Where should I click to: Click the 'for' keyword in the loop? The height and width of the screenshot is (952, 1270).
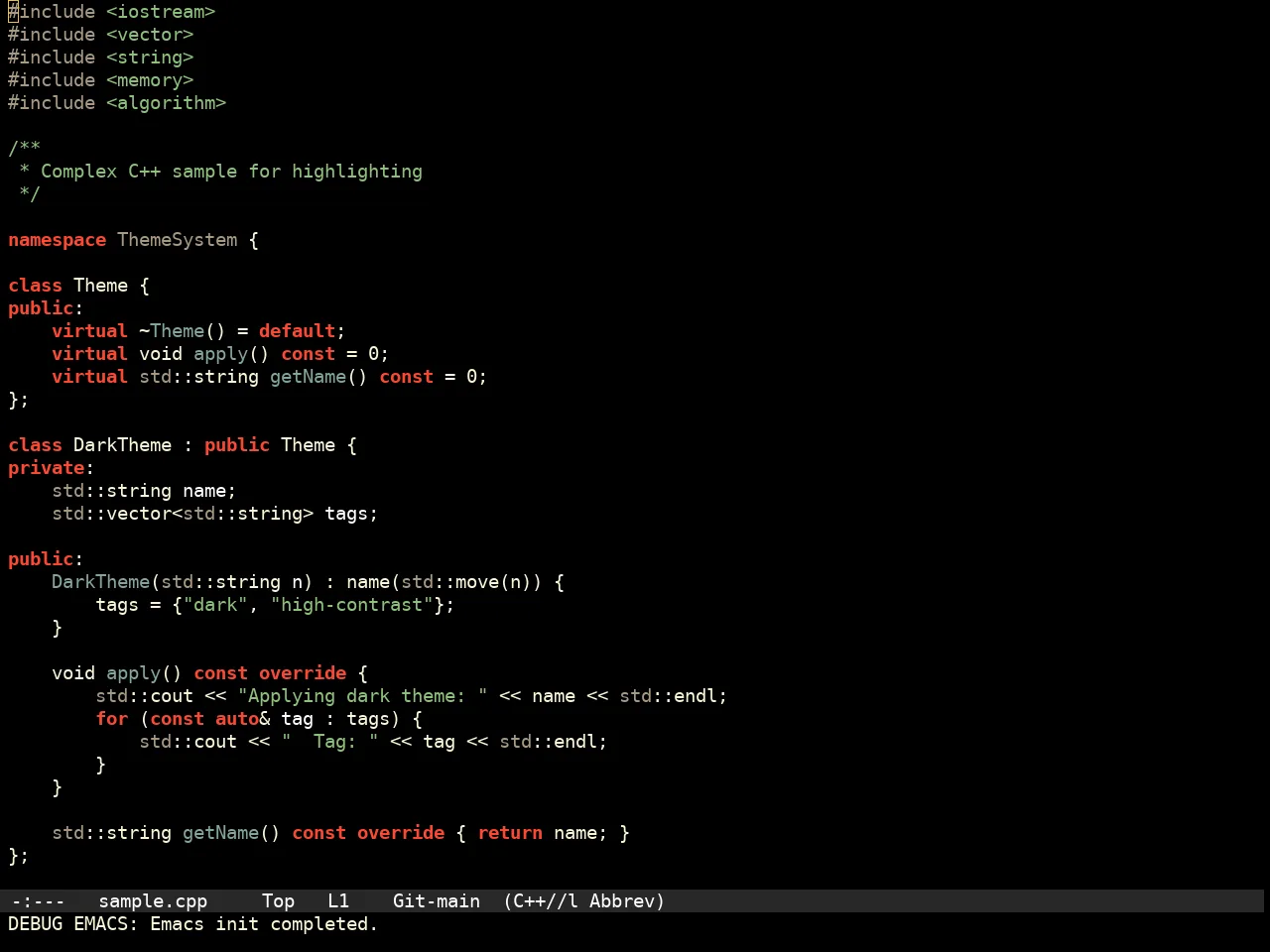click(x=112, y=719)
